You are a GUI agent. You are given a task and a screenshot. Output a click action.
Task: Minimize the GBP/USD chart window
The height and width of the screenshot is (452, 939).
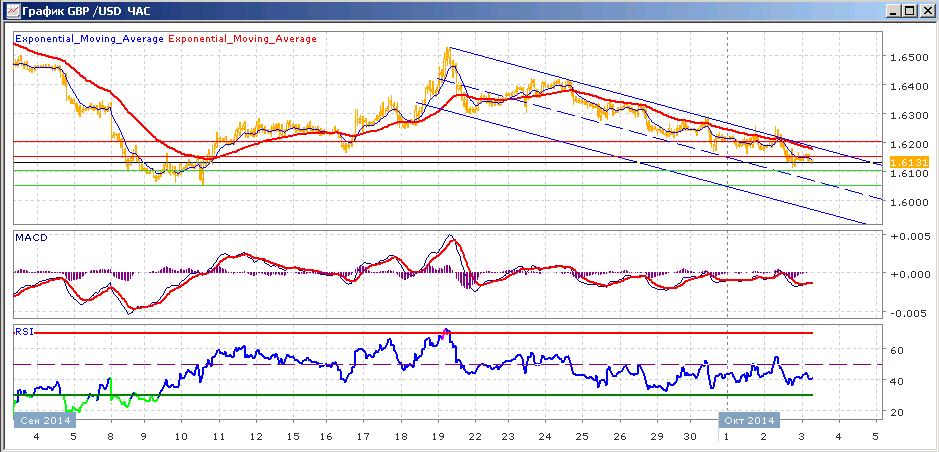point(892,11)
